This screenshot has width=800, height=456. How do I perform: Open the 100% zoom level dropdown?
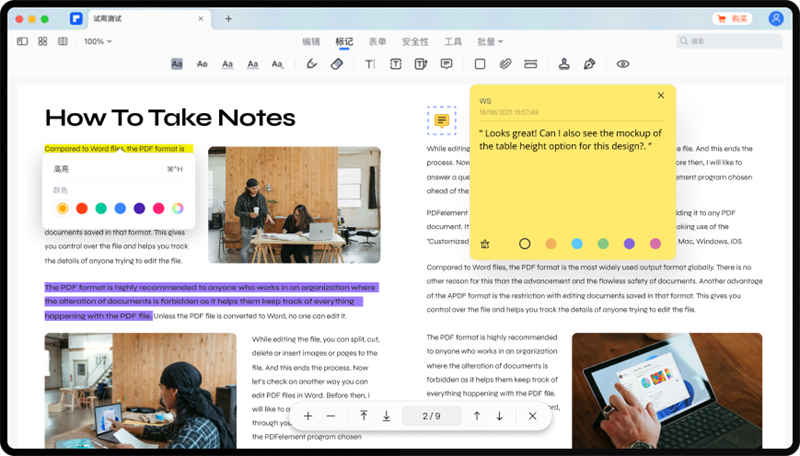tap(98, 41)
